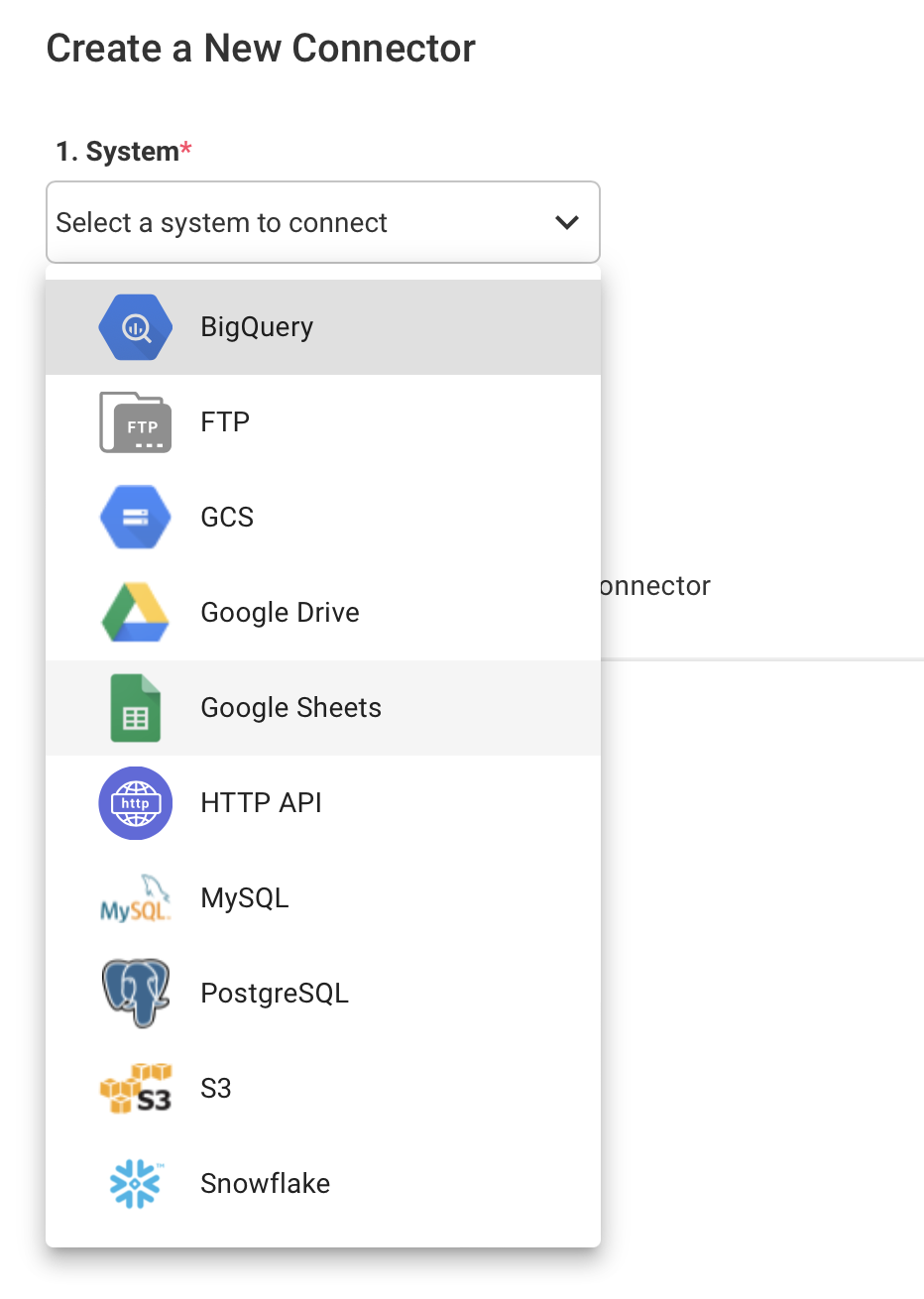Select PostgreSQL option label
Viewport: 924px width, 1299px height.
275,994
